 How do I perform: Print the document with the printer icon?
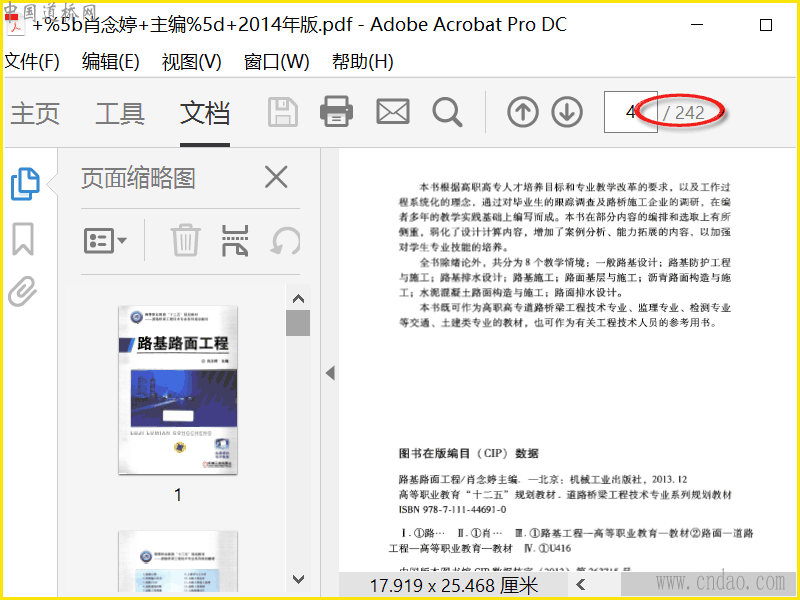point(336,111)
